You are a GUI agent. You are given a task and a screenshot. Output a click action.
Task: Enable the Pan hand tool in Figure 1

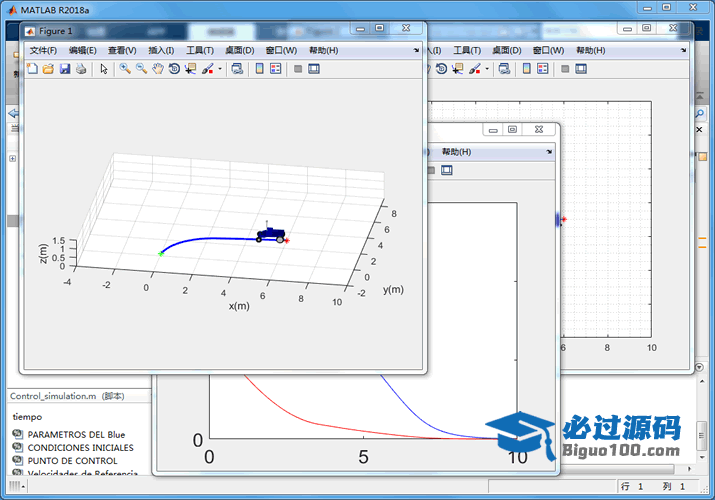(x=158, y=69)
